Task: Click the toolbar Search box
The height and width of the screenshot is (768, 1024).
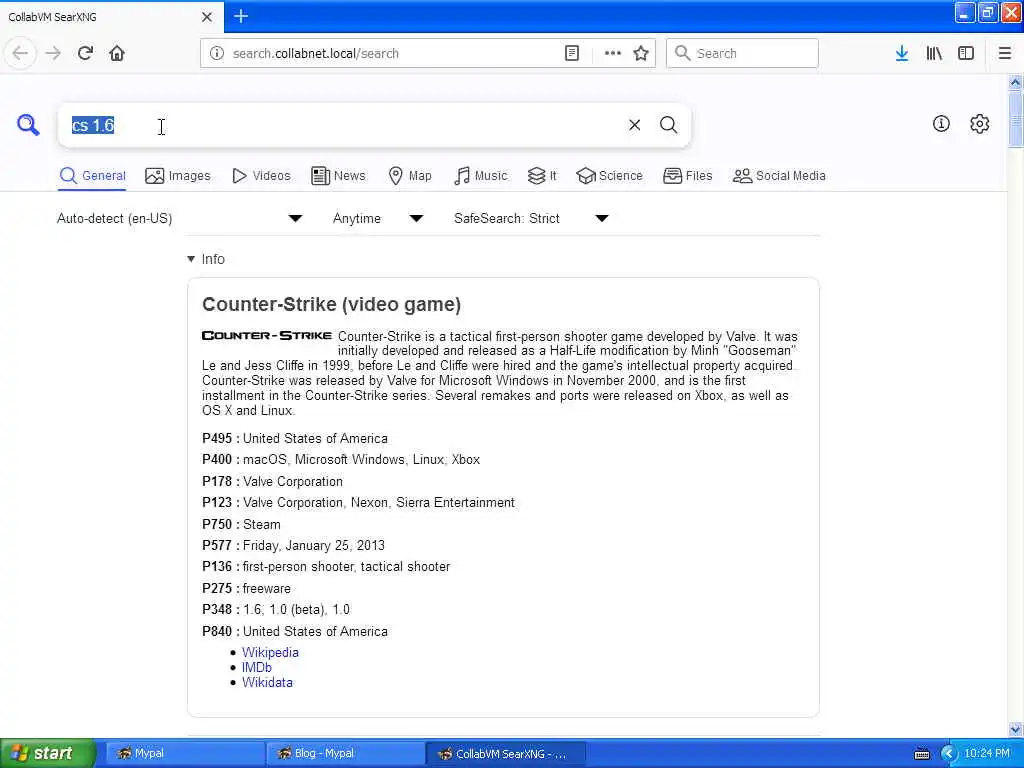Action: click(x=742, y=53)
